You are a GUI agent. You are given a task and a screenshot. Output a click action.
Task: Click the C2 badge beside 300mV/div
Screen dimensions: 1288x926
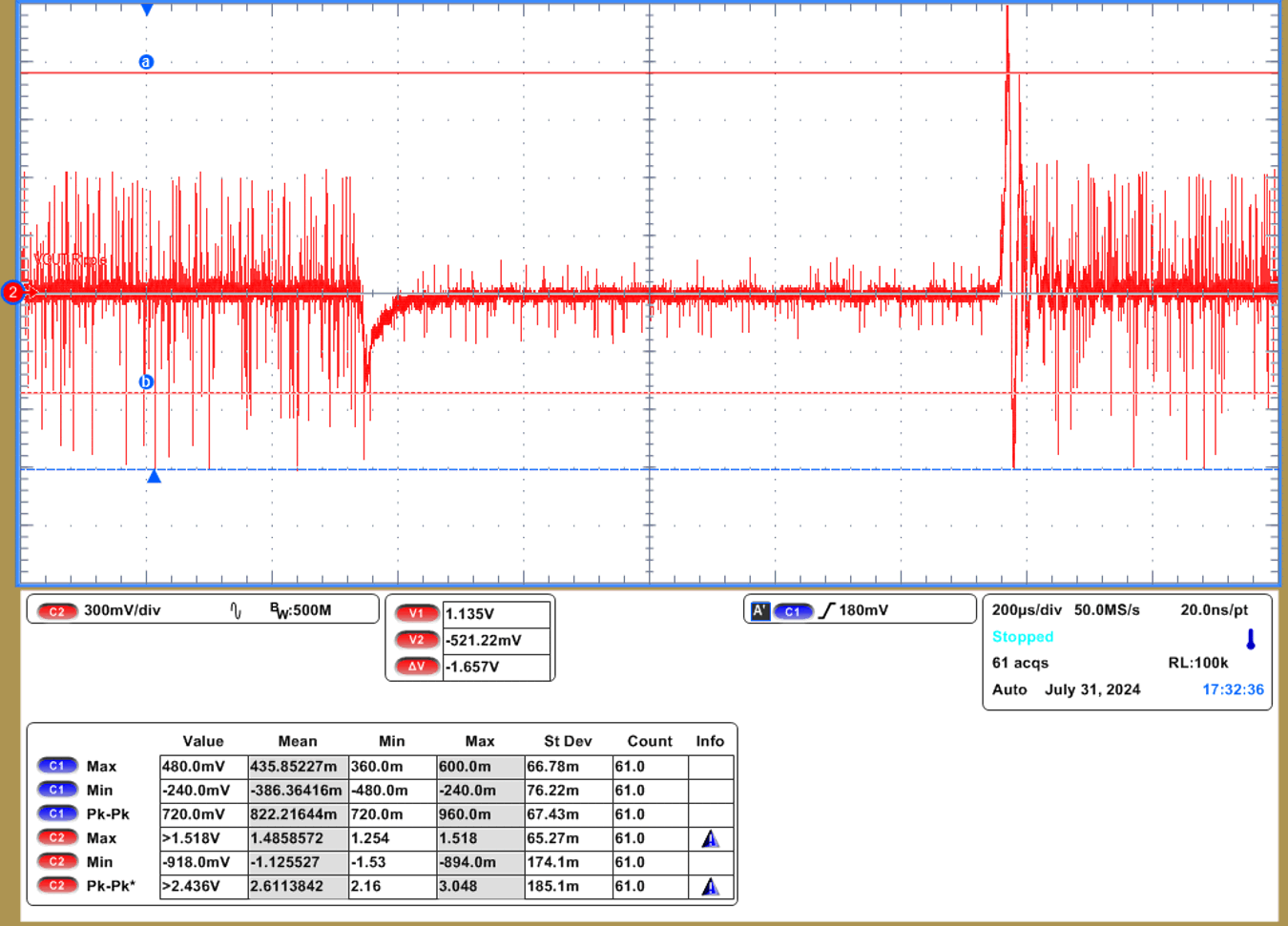pyautogui.click(x=57, y=611)
